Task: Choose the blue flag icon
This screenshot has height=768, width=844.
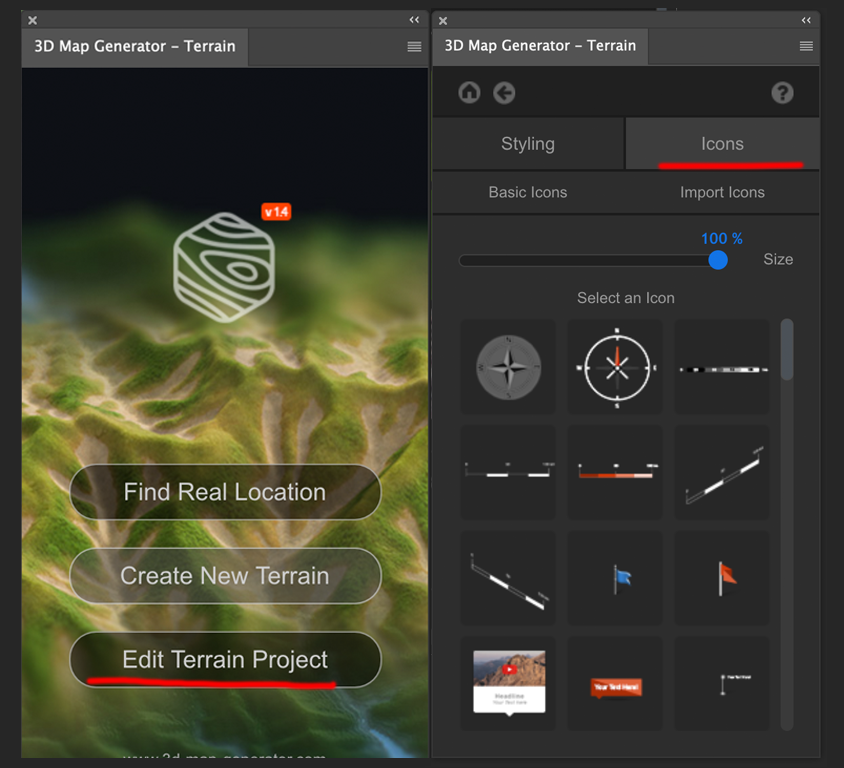Action: click(615, 579)
